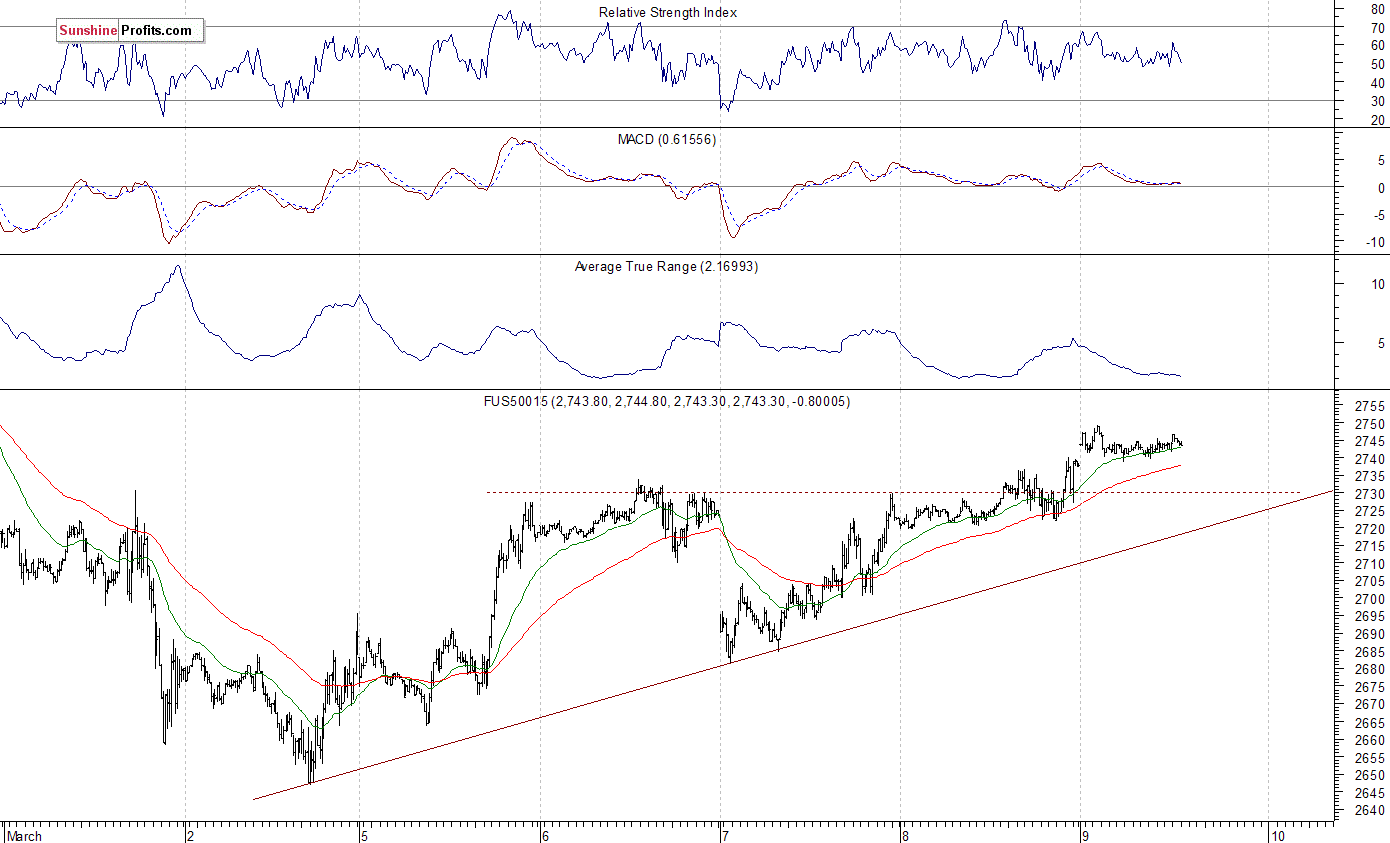Click the 2650 price axis value
Image resolution: width=1390 pixels, height=843 pixels.
pos(1369,776)
